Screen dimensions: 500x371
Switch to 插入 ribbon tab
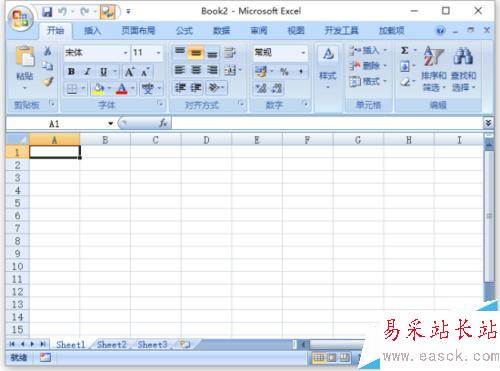point(92,31)
